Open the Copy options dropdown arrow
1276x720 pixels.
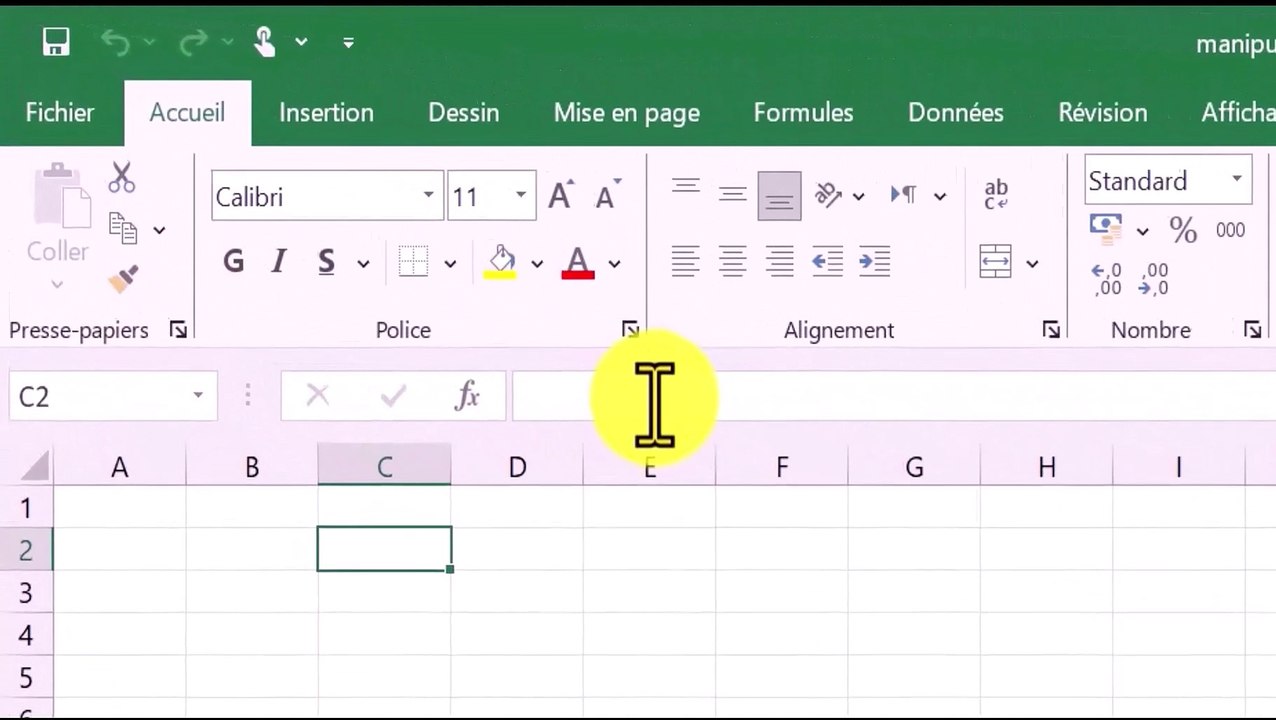tap(159, 231)
